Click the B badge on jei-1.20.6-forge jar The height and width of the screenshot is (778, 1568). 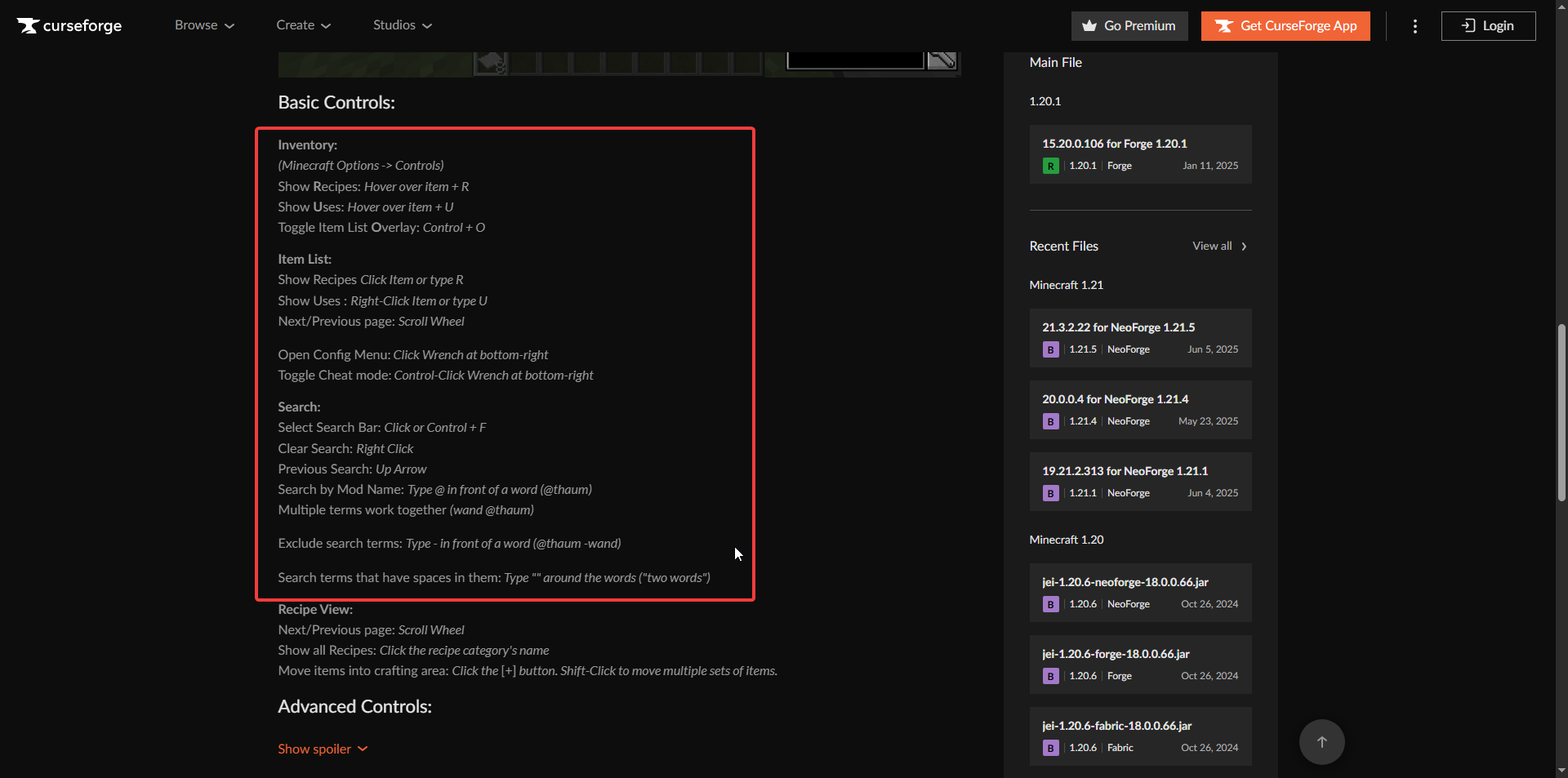1049,676
